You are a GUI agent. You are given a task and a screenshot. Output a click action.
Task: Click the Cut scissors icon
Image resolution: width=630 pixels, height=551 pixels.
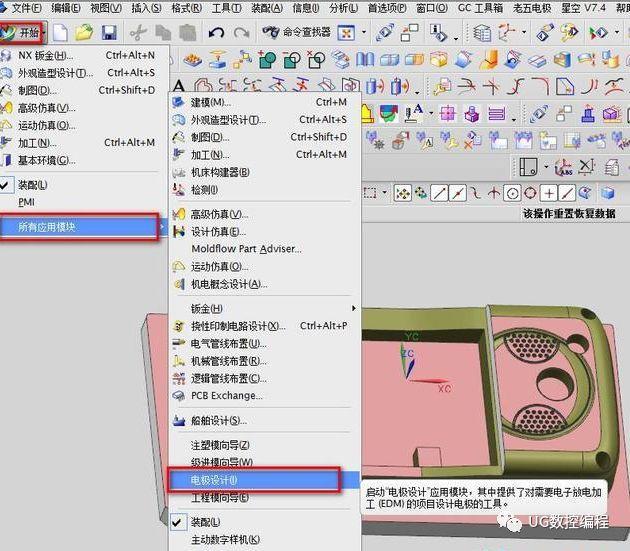coord(138,32)
